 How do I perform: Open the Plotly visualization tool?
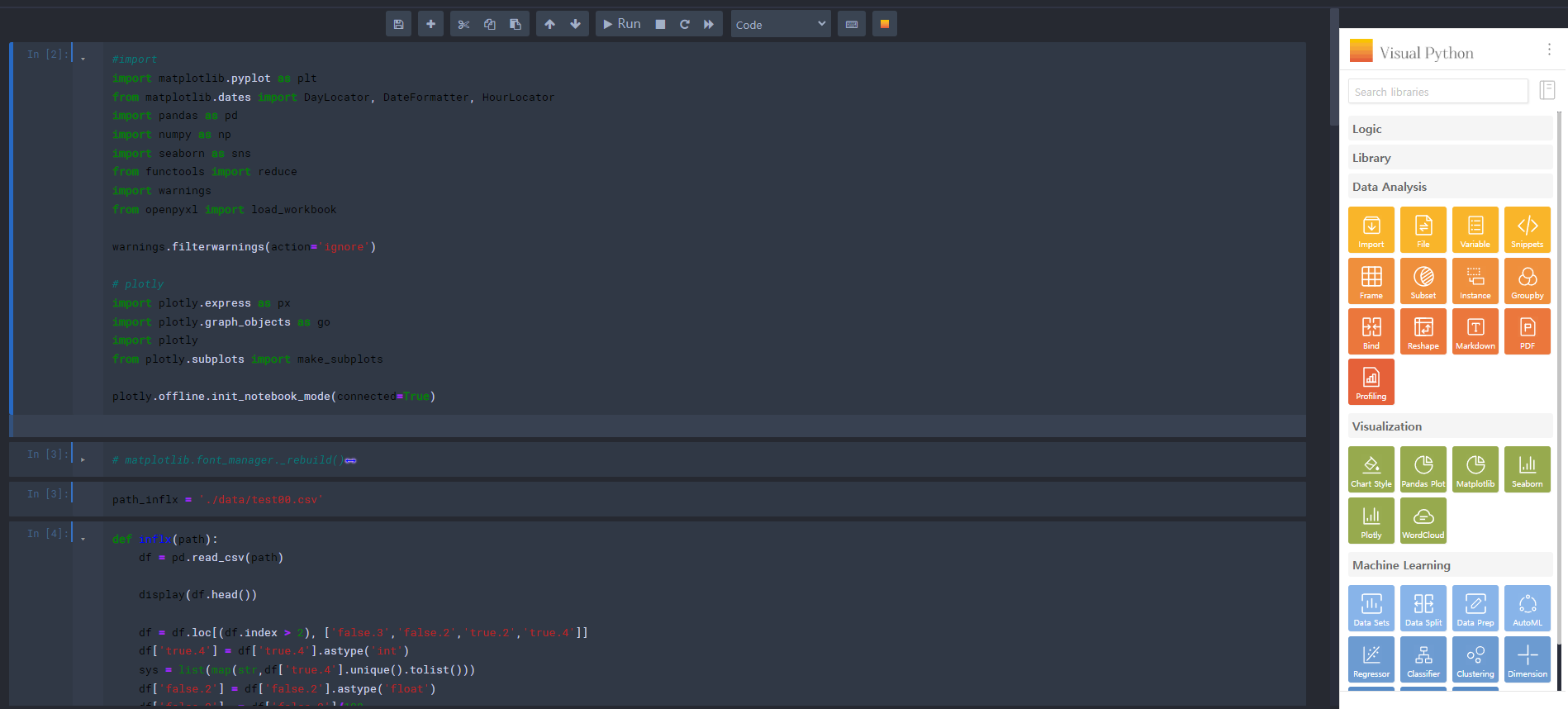1371,521
